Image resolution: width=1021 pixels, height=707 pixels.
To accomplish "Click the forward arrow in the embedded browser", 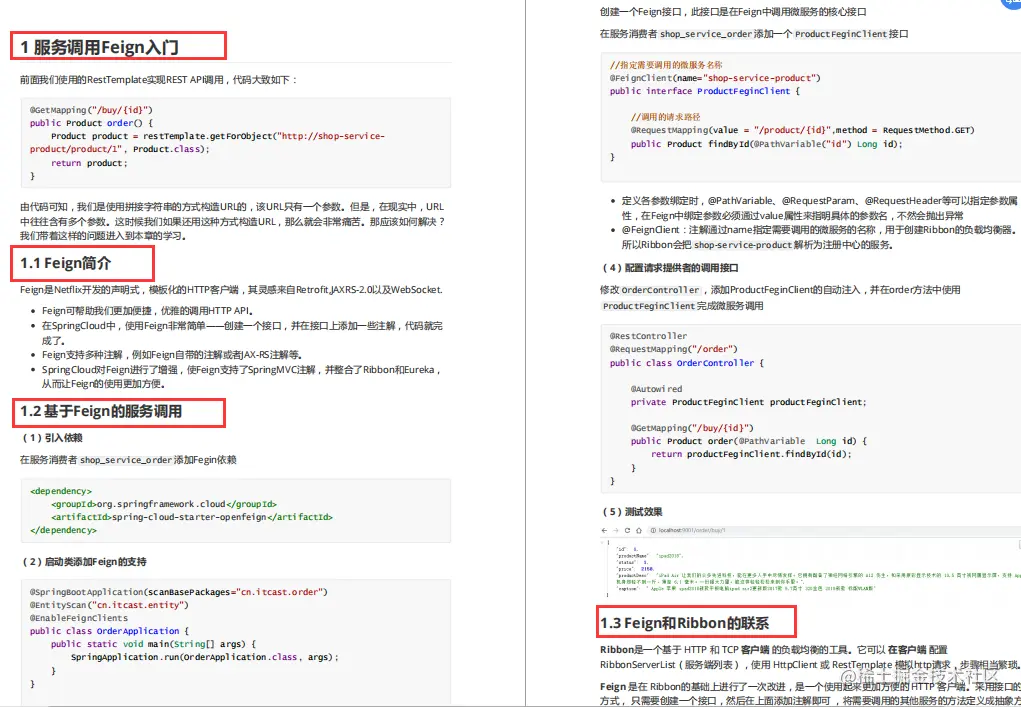I will (x=615, y=531).
